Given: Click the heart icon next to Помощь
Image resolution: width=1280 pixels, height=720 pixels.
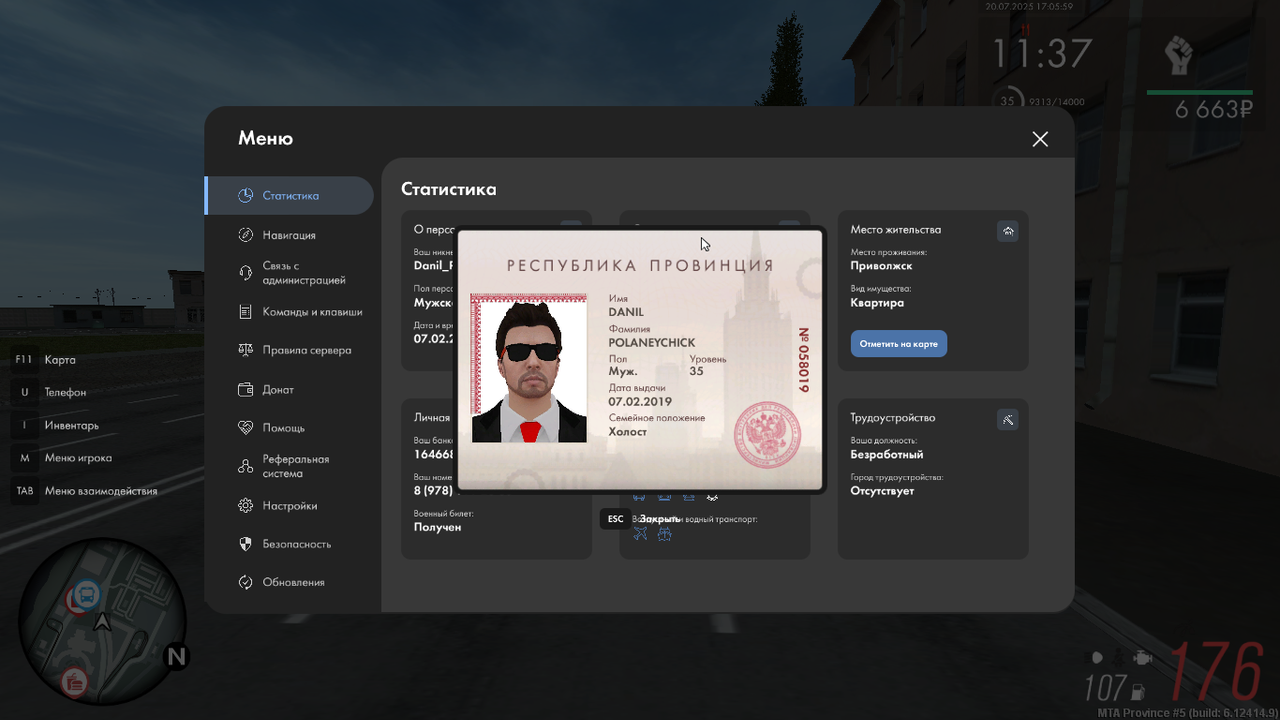Looking at the screenshot, I should pyautogui.click(x=245, y=427).
